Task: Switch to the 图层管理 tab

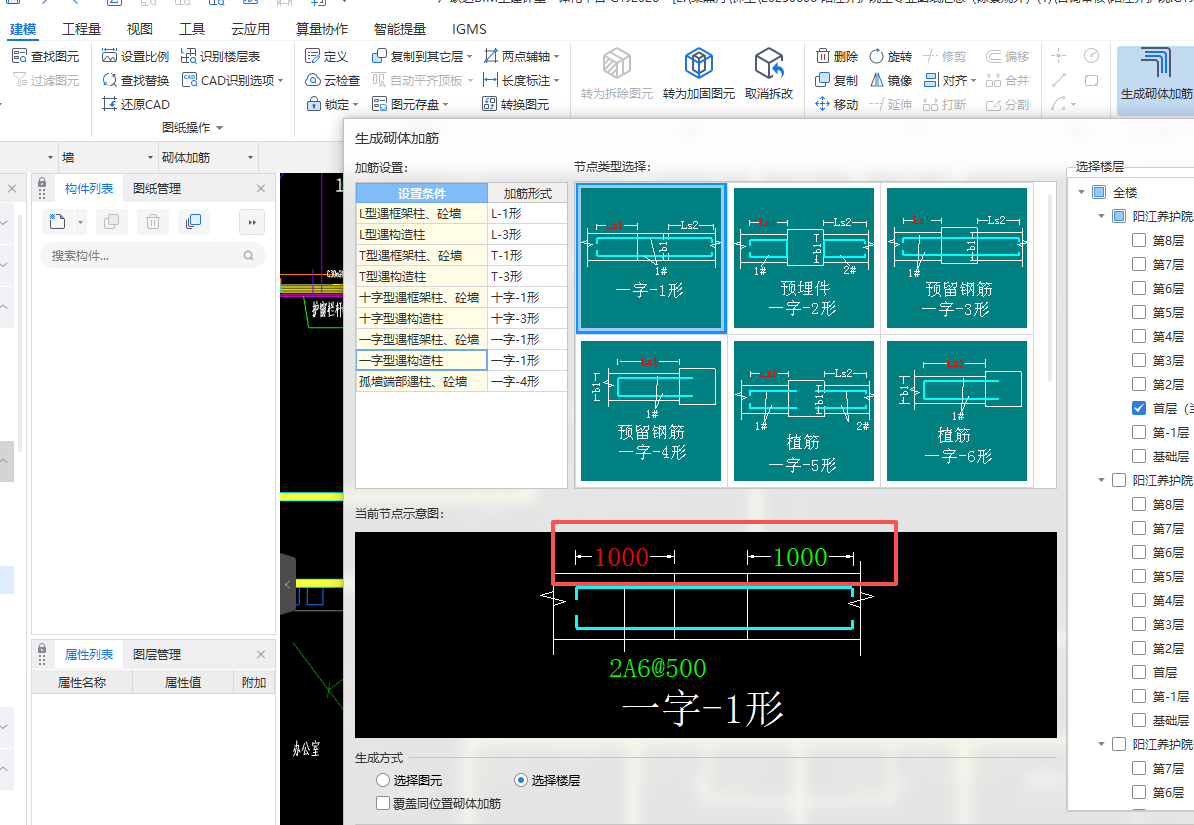Action: pos(157,654)
